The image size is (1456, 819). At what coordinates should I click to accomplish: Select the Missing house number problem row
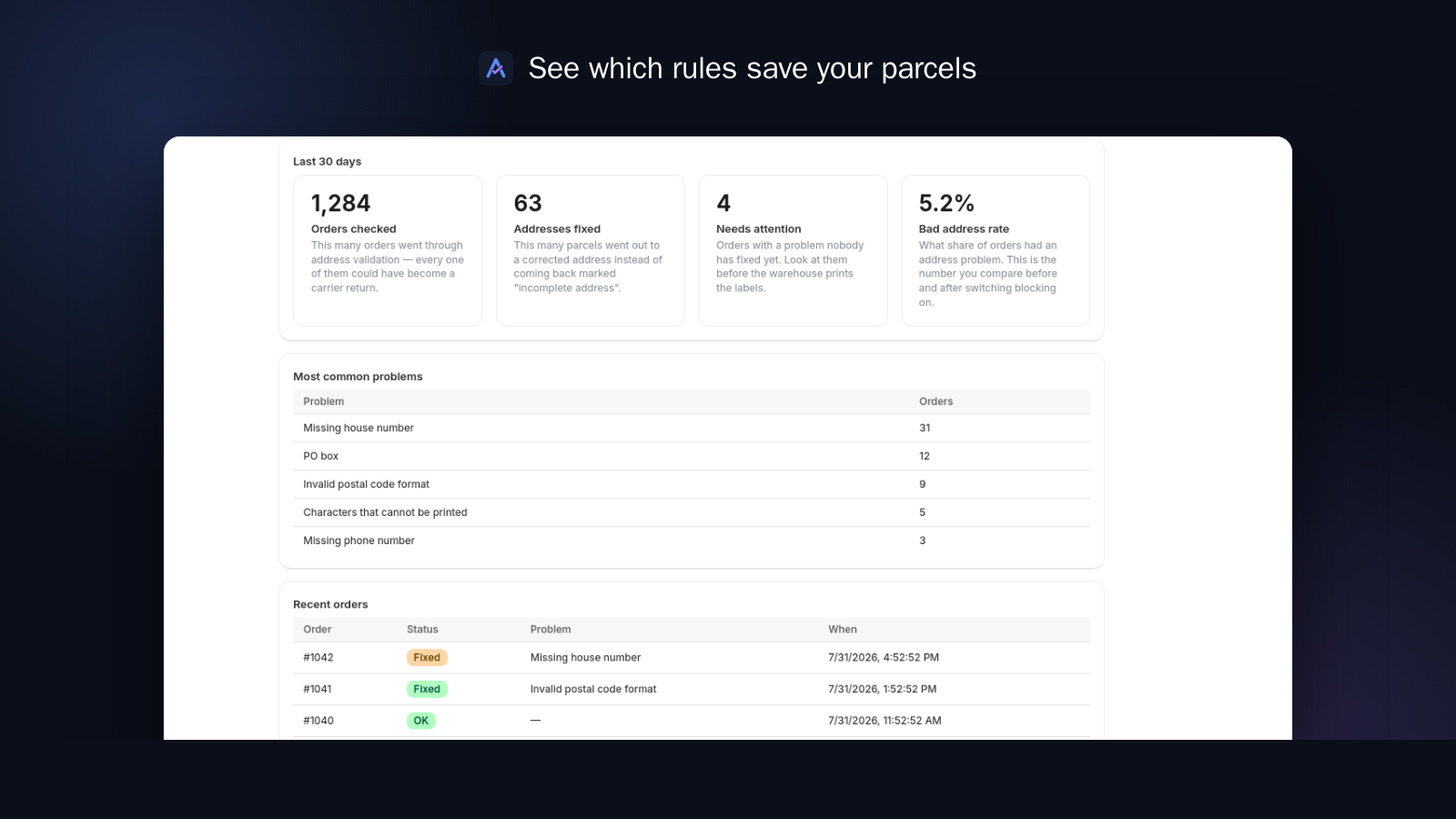pyautogui.click(x=692, y=429)
